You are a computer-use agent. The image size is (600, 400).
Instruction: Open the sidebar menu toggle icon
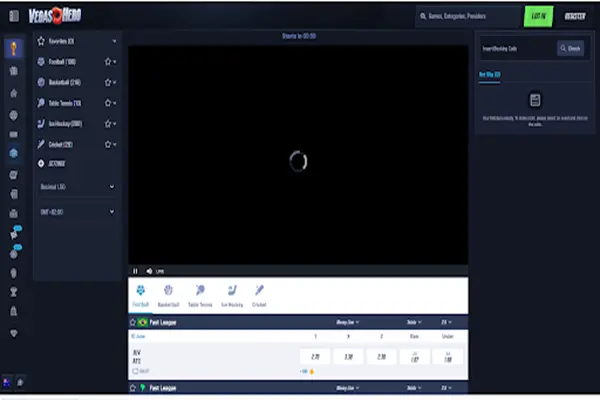click(14, 16)
